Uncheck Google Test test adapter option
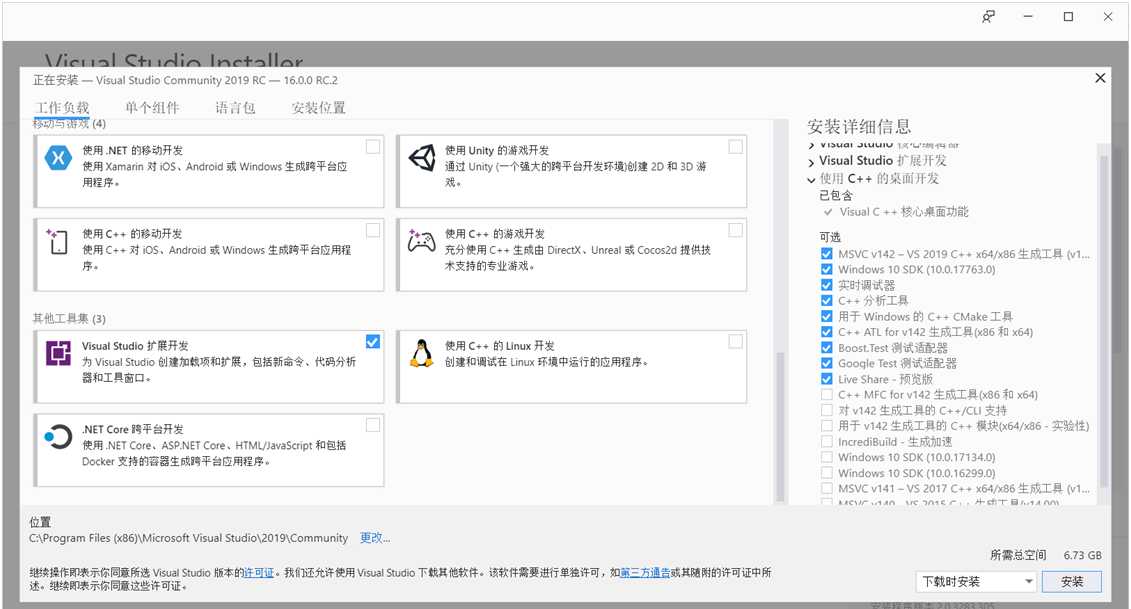1131x609 pixels. 827,363
